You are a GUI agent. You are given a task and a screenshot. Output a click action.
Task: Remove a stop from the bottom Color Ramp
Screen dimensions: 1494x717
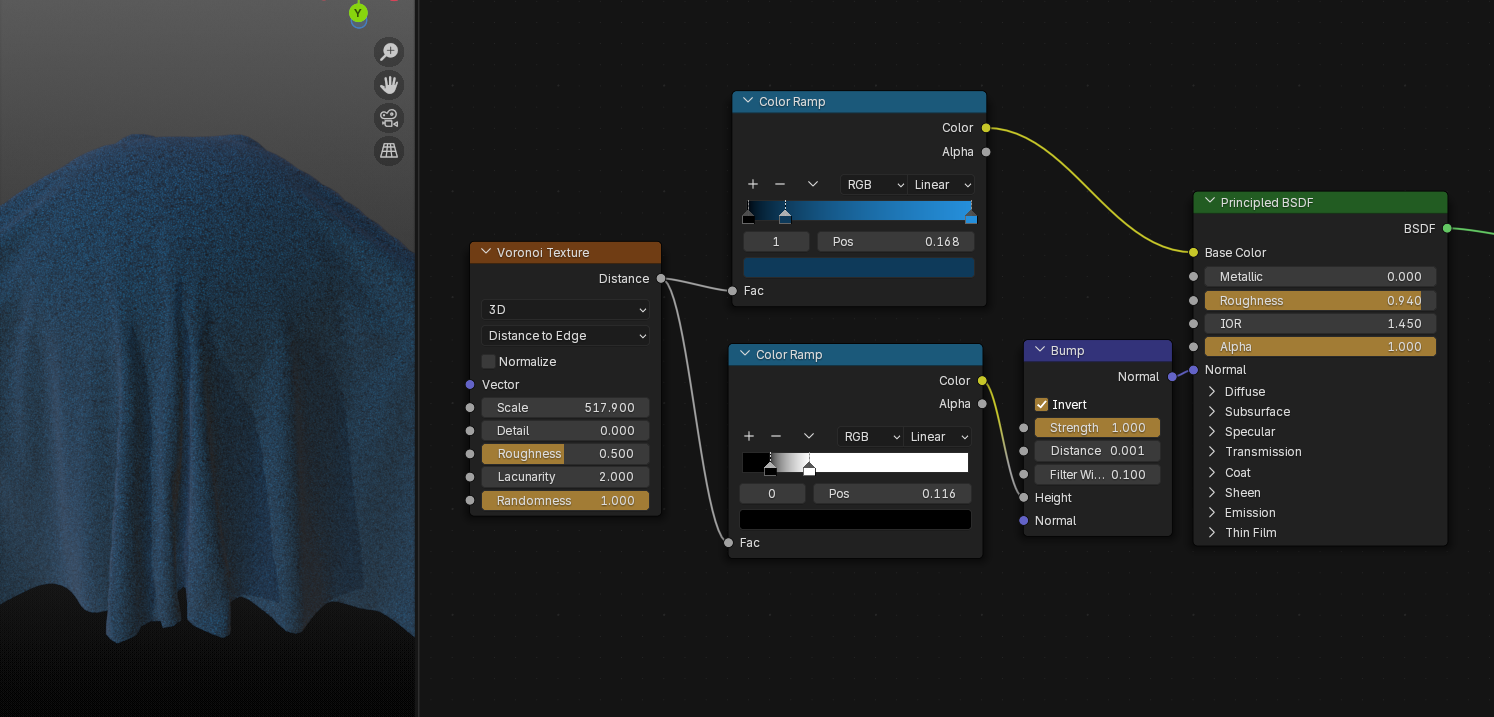point(776,437)
